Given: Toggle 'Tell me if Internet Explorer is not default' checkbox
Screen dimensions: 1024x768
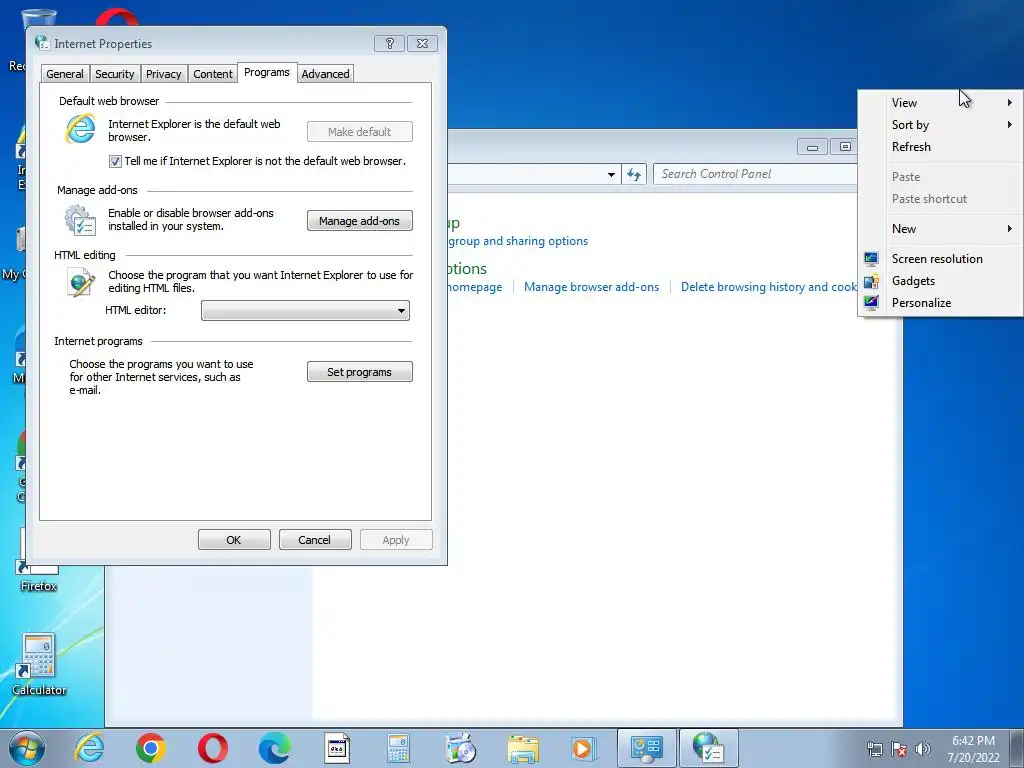Looking at the screenshot, I should tap(115, 161).
